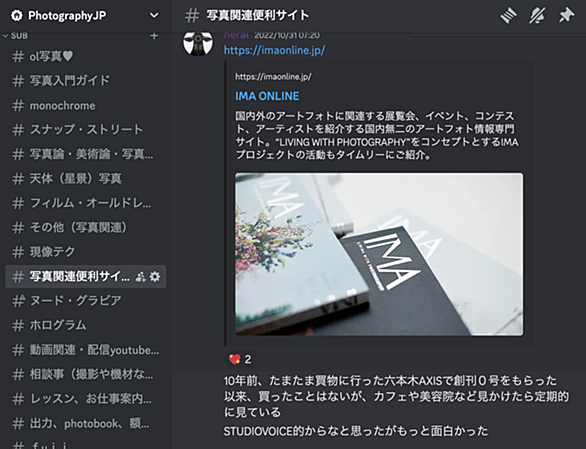Select the 写真入門ガイド channel
The image size is (586, 449).
tap(86, 80)
